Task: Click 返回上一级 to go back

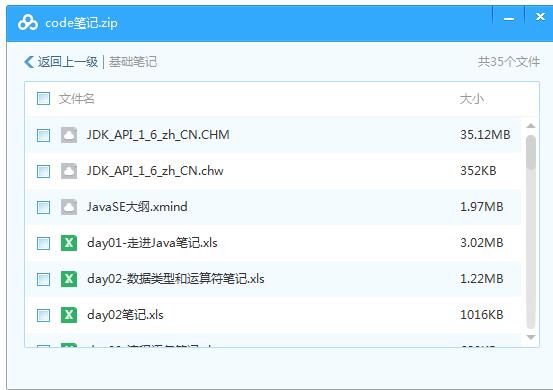Action: click(x=67, y=62)
